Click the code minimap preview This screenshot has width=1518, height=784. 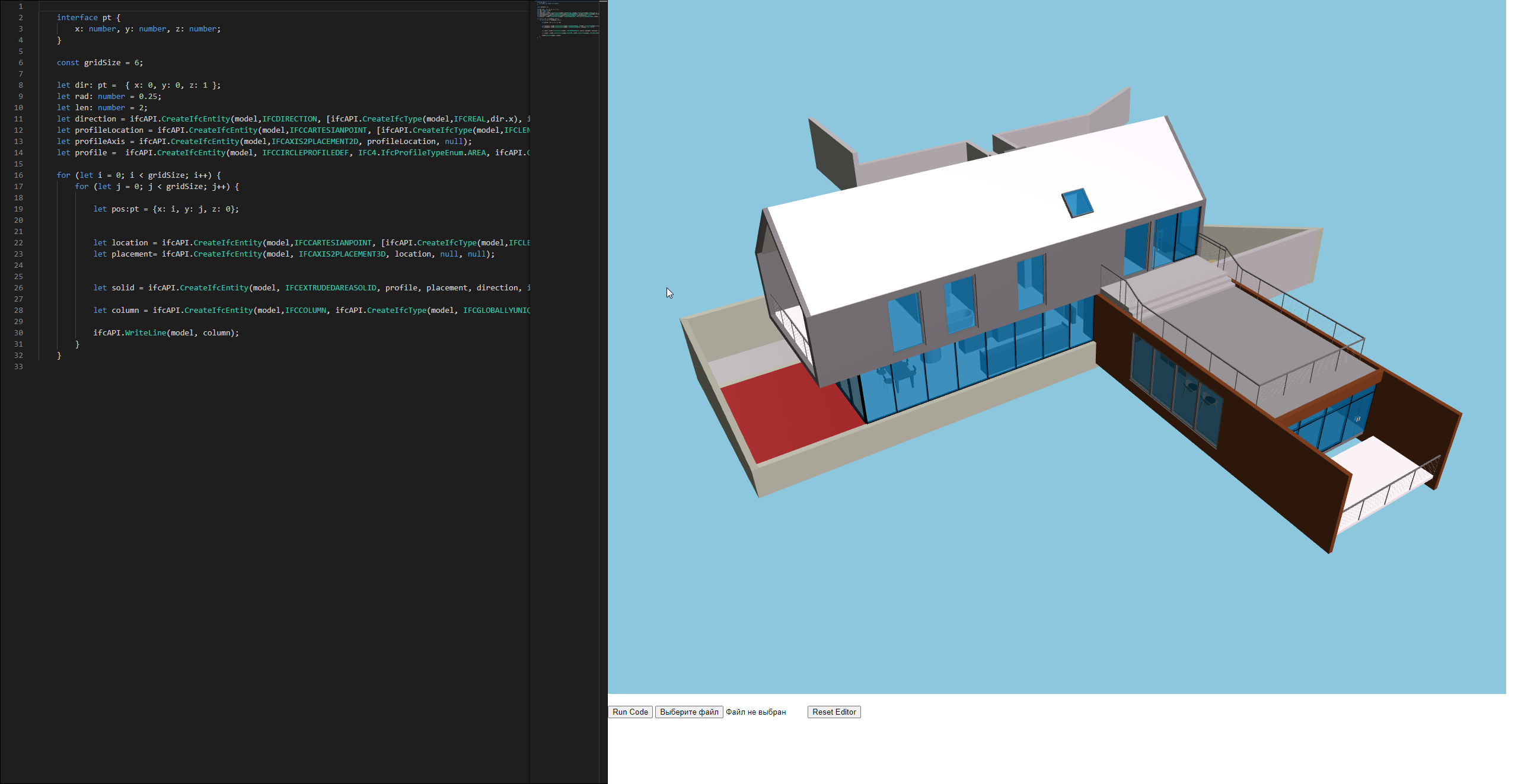pyautogui.click(x=567, y=20)
